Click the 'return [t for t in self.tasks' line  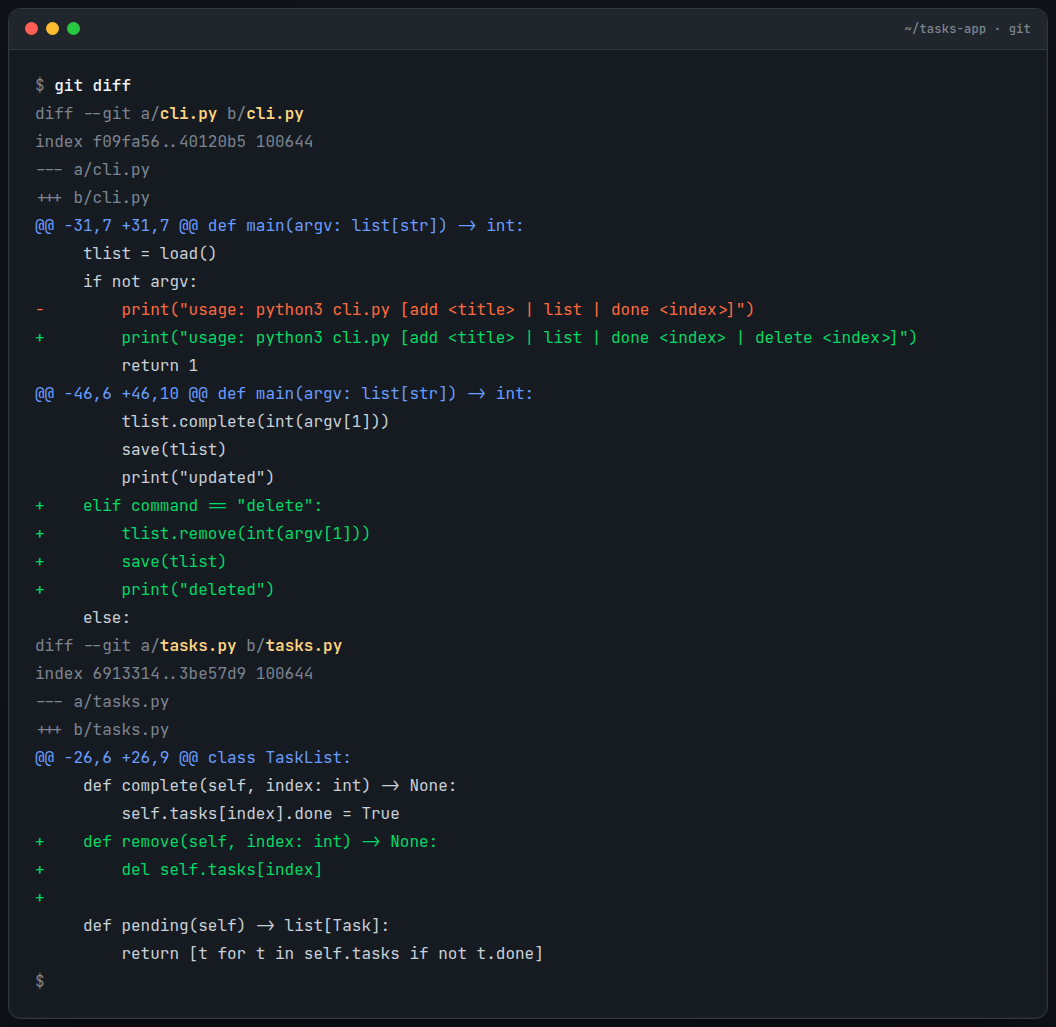332,954
